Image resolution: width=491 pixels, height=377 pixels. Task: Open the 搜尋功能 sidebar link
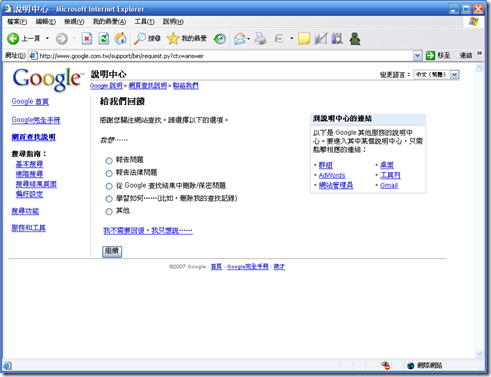tap(25, 211)
